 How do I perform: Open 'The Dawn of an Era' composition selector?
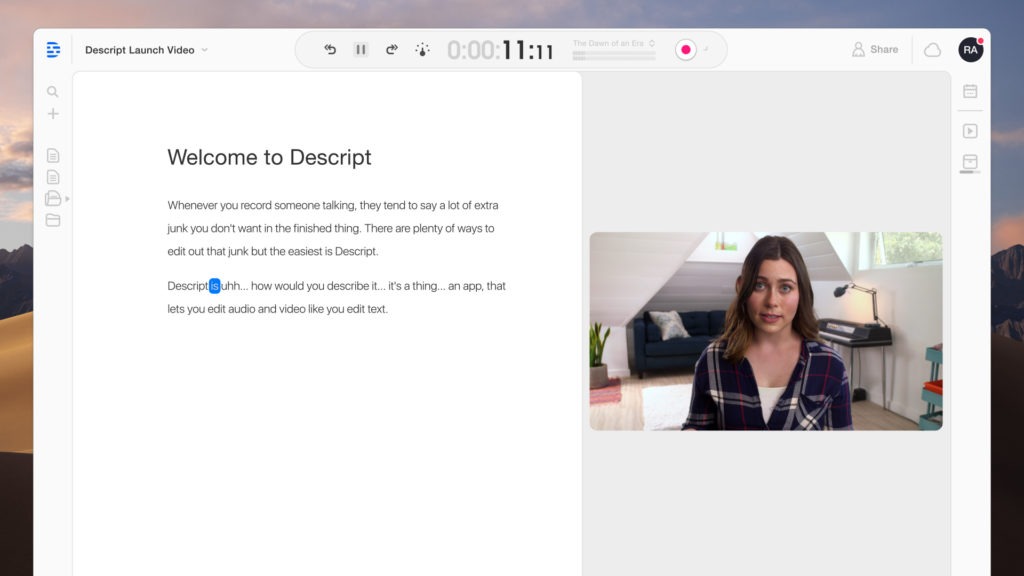coord(614,43)
